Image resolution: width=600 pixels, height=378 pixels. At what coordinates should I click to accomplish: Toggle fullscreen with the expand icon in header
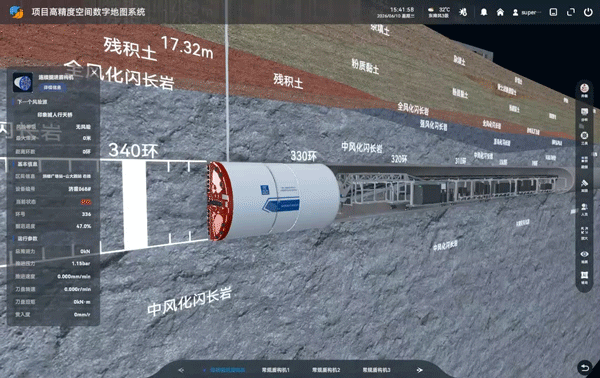pos(571,12)
